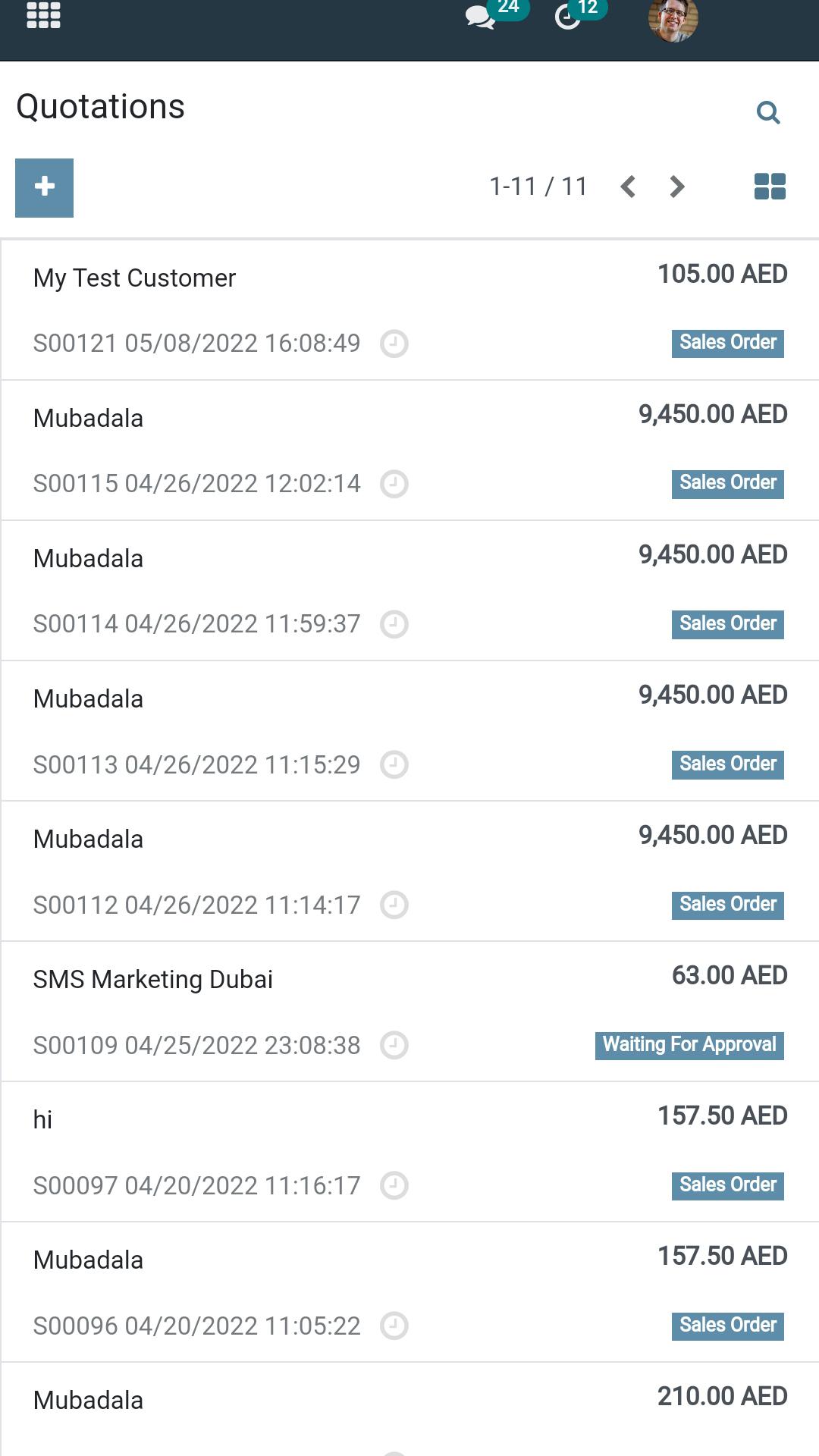Open the conversations icon with 24 badge

coord(481,17)
